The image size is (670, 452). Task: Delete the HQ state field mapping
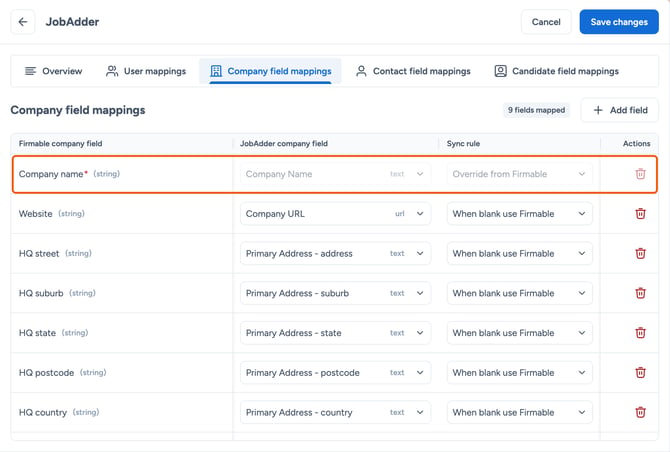pos(640,333)
